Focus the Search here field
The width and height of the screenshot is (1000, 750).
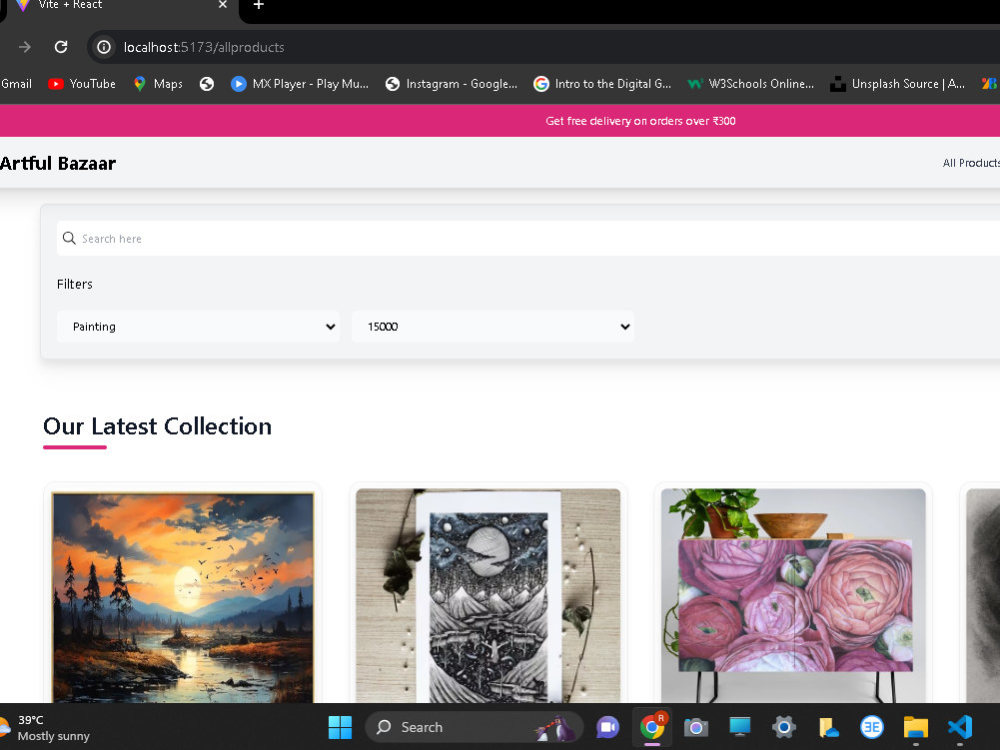(528, 239)
